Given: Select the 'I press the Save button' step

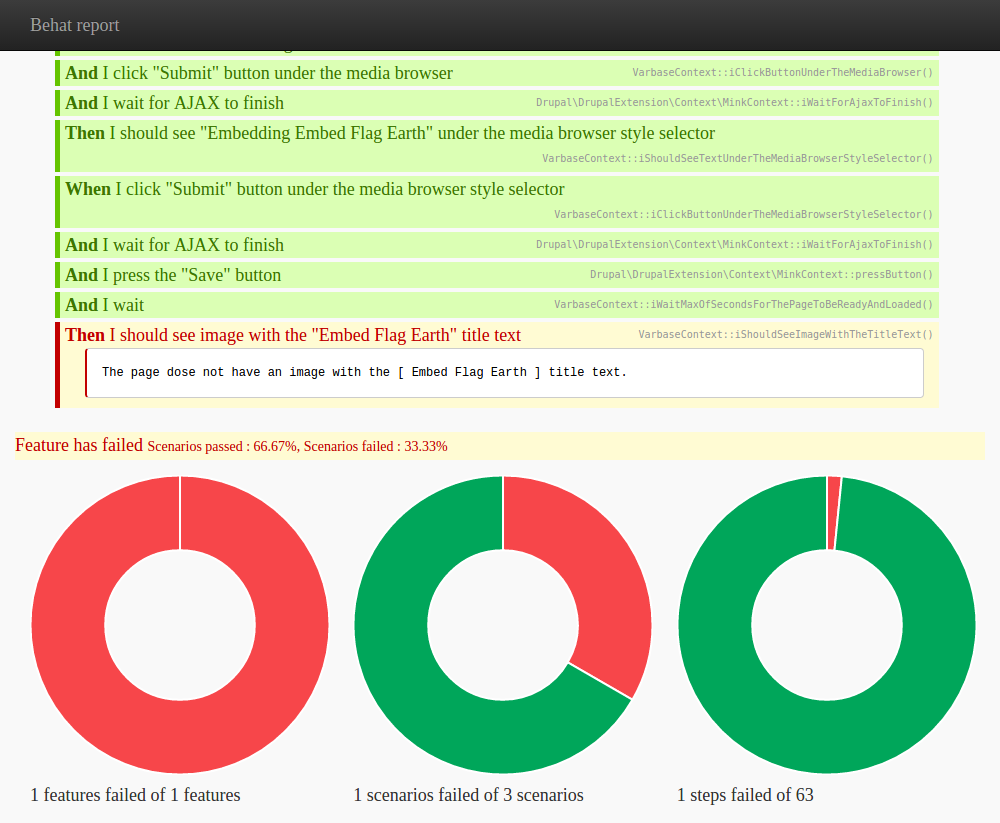Looking at the screenshot, I should click(x=497, y=275).
